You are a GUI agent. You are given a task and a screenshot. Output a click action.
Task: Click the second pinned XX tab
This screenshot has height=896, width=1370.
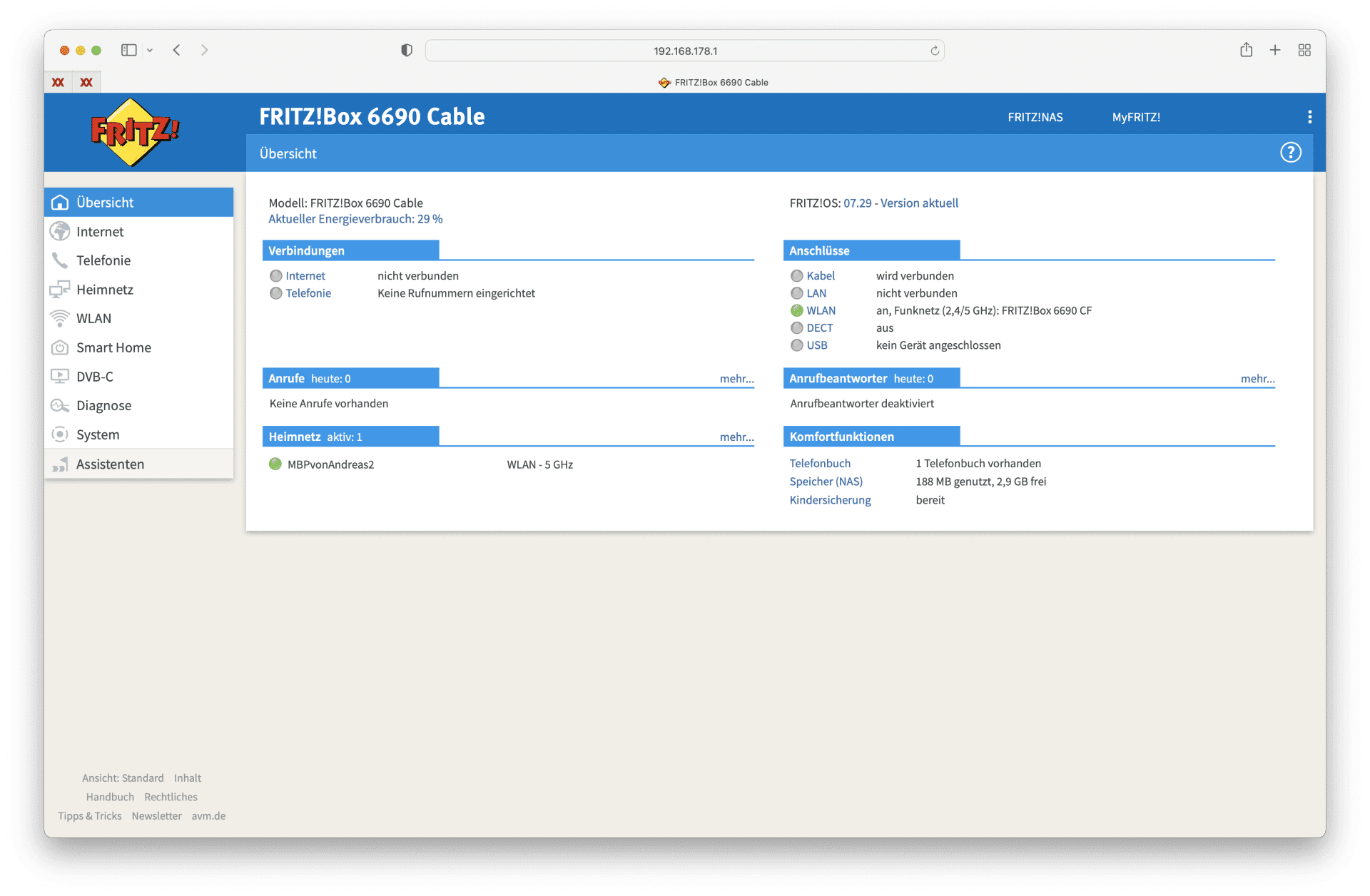pyautogui.click(x=86, y=82)
